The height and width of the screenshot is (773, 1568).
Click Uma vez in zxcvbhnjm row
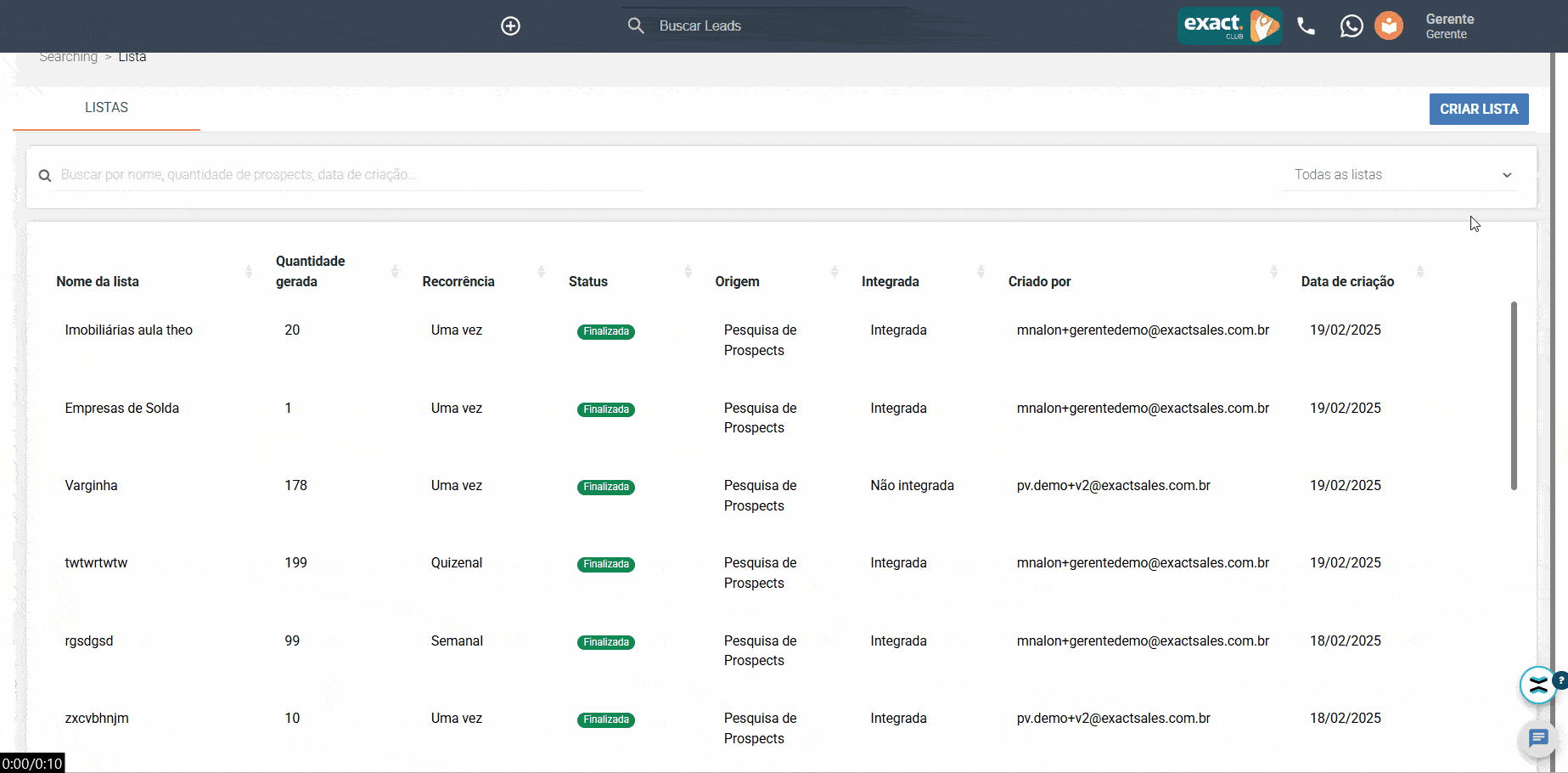tap(457, 719)
